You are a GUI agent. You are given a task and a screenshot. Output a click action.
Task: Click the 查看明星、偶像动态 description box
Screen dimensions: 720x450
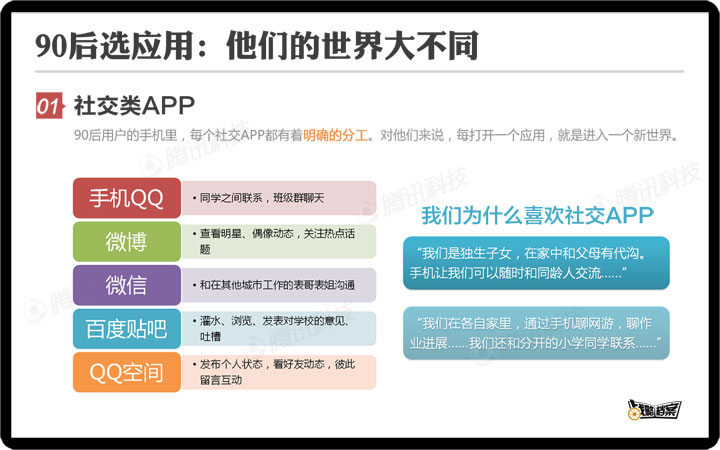click(x=279, y=241)
